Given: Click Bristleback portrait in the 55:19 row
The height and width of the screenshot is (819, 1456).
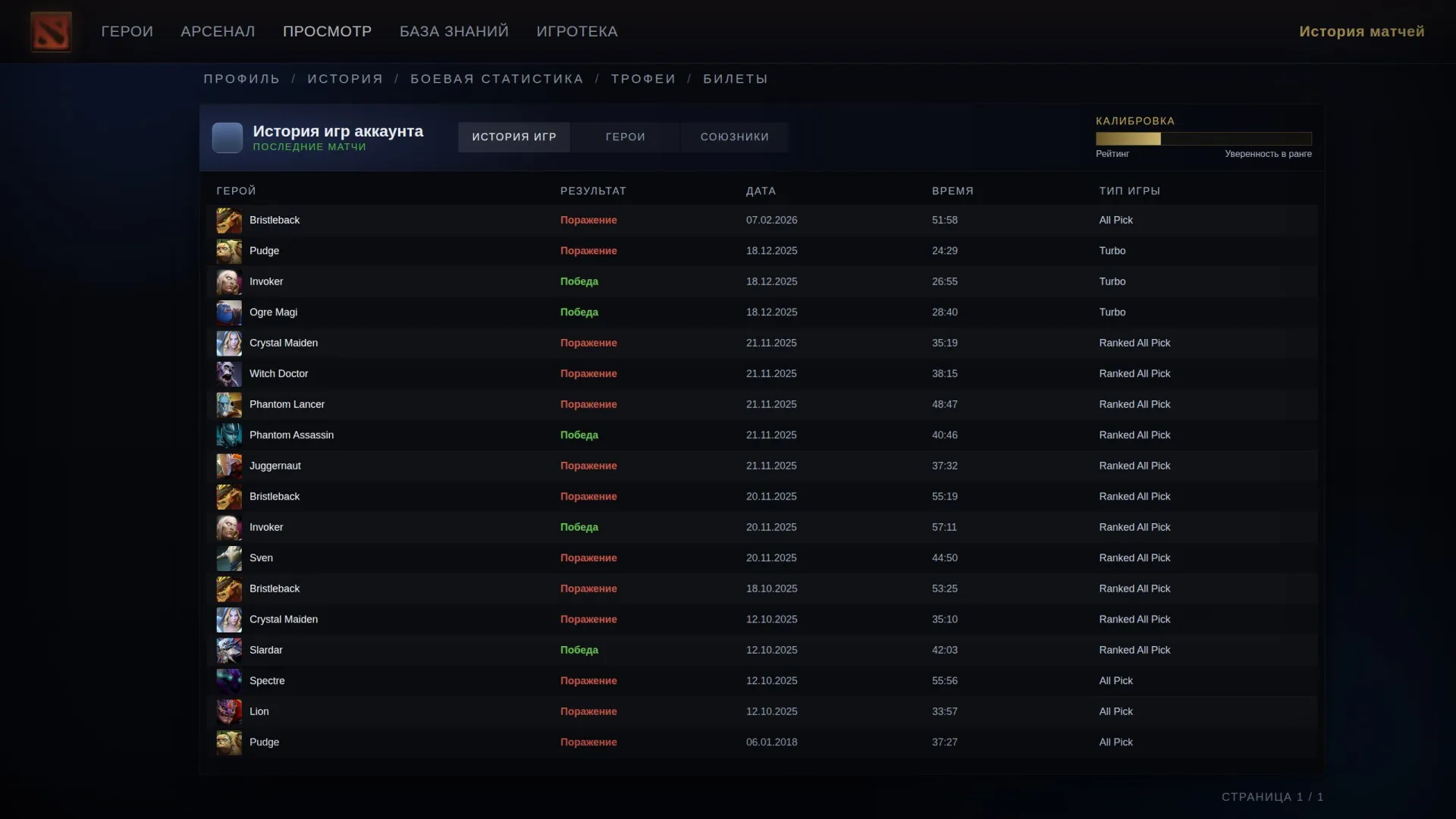Looking at the screenshot, I should 229,497.
